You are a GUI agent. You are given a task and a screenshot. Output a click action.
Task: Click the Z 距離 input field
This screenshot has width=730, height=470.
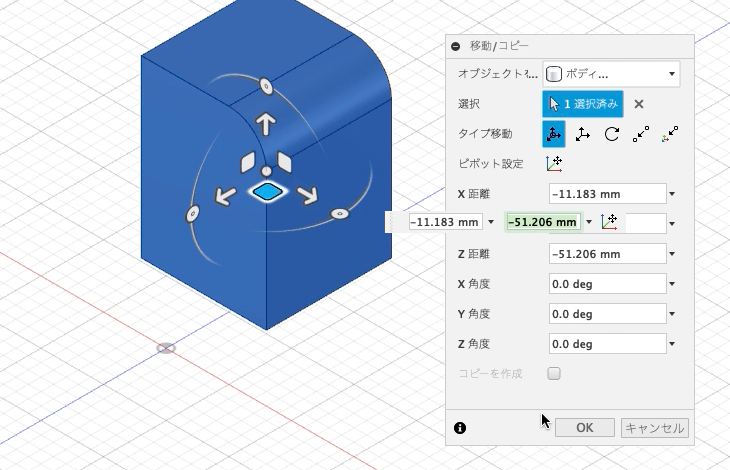(x=608, y=254)
